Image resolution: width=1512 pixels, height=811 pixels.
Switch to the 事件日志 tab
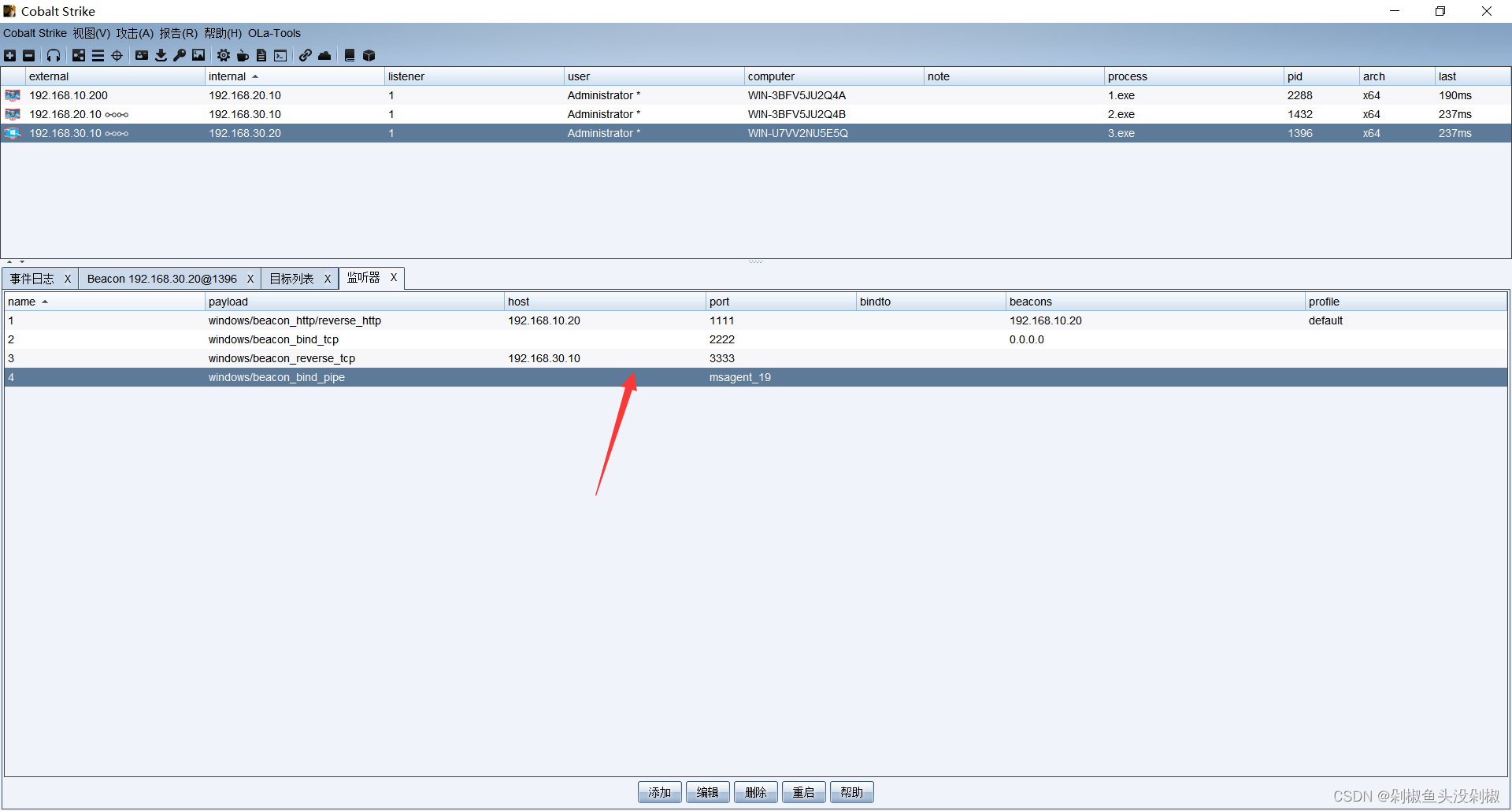tap(32, 279)
